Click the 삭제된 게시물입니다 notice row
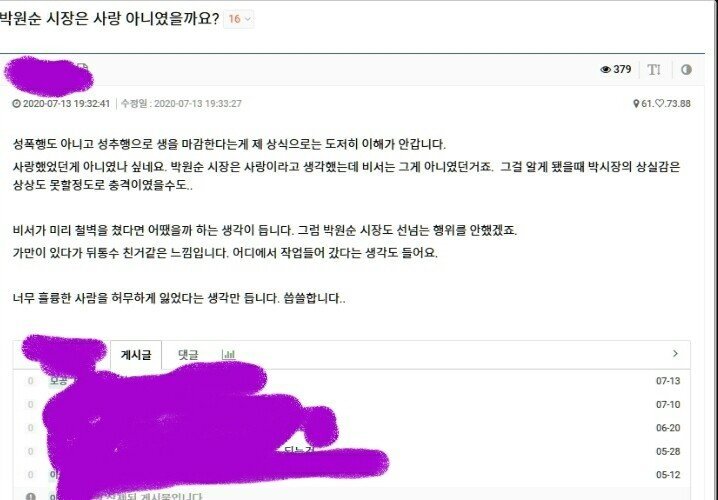 (352, 495)
